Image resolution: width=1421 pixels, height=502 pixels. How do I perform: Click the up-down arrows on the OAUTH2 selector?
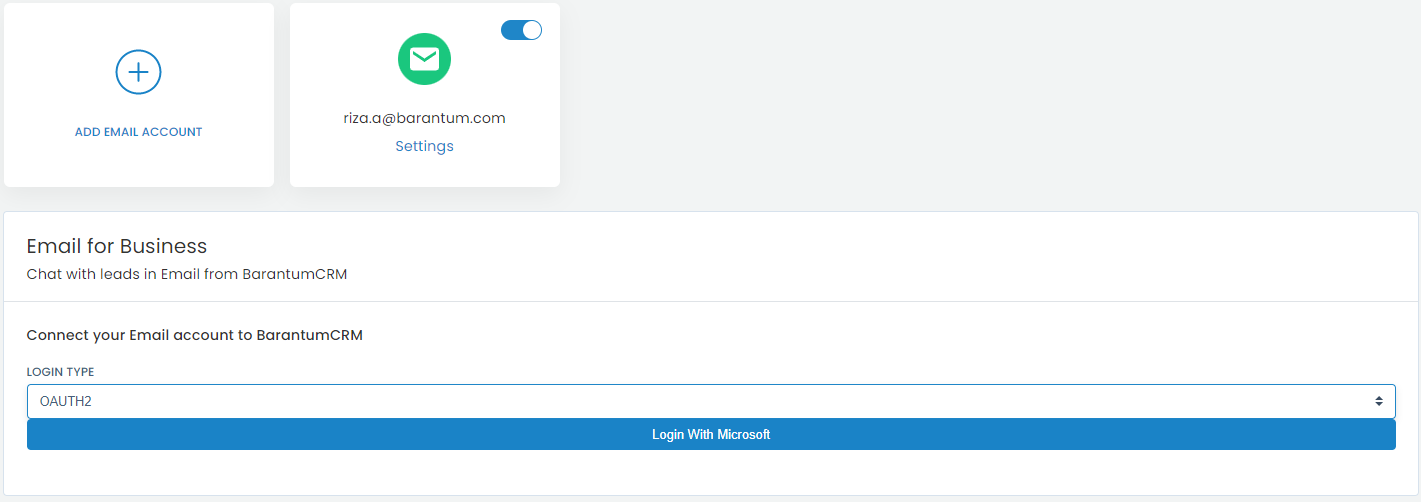(1378, 401)
